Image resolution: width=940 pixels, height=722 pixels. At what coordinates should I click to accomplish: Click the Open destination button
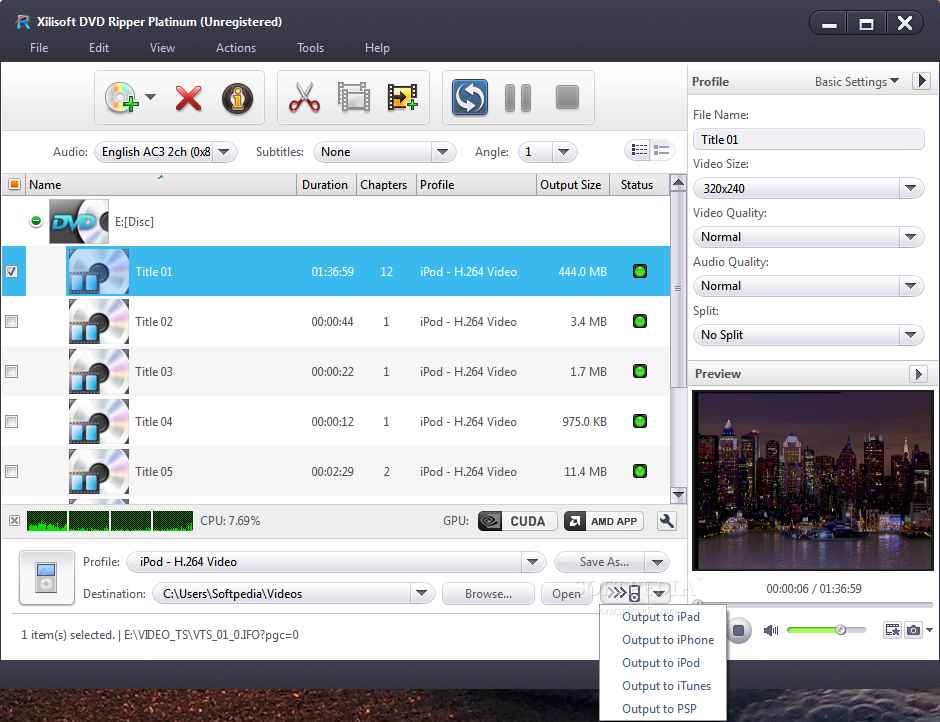(567, 594)
